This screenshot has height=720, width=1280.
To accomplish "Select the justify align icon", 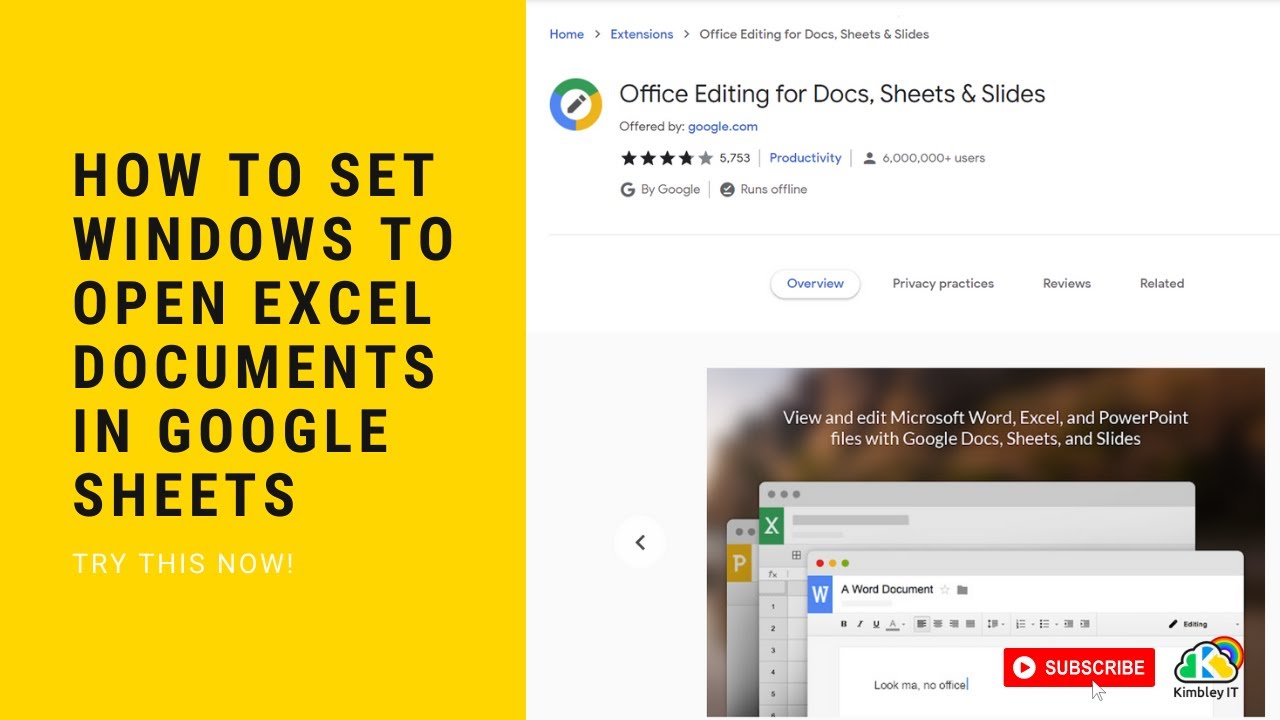I will 970,624.
